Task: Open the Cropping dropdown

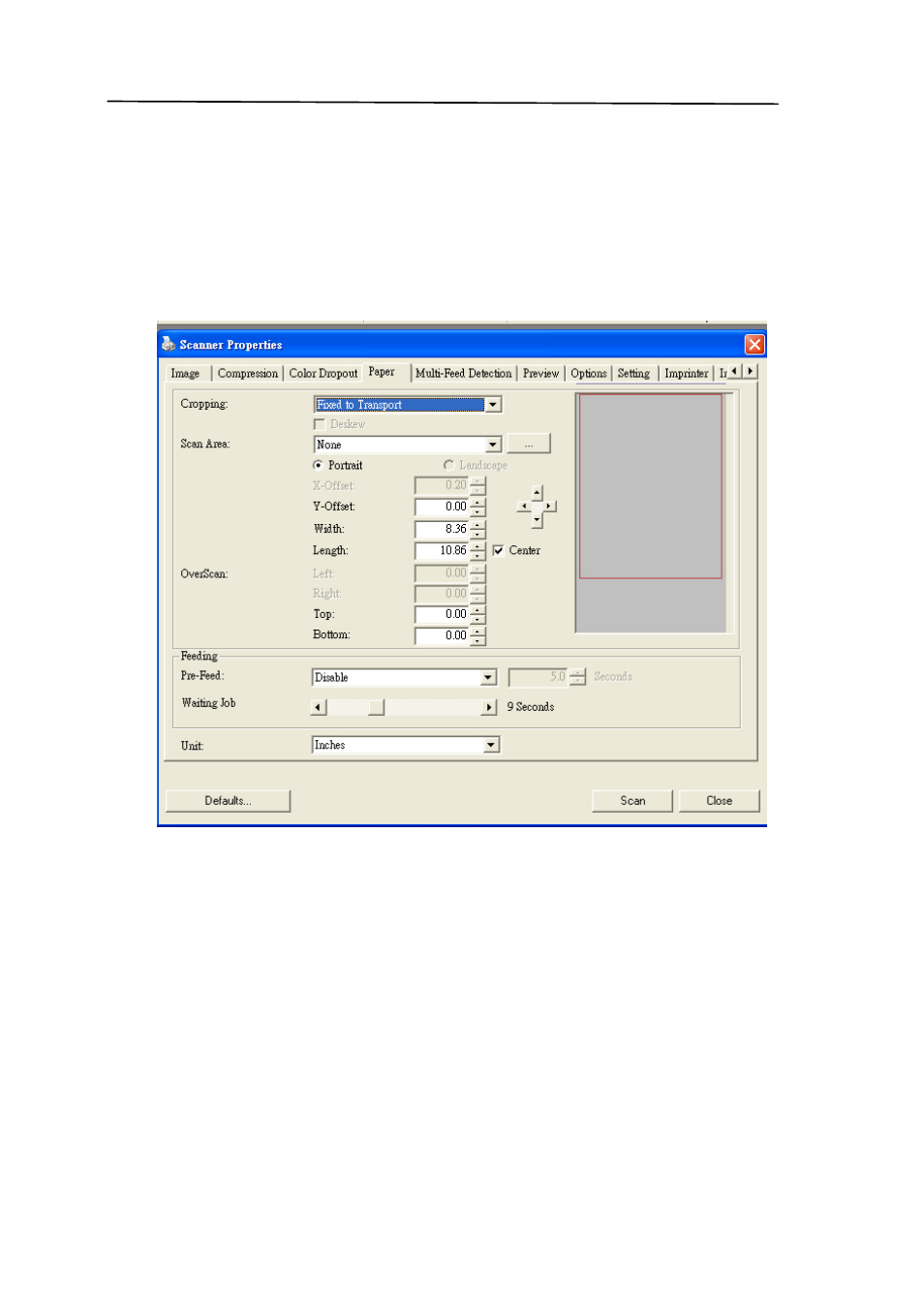Action: pos(493,405)
